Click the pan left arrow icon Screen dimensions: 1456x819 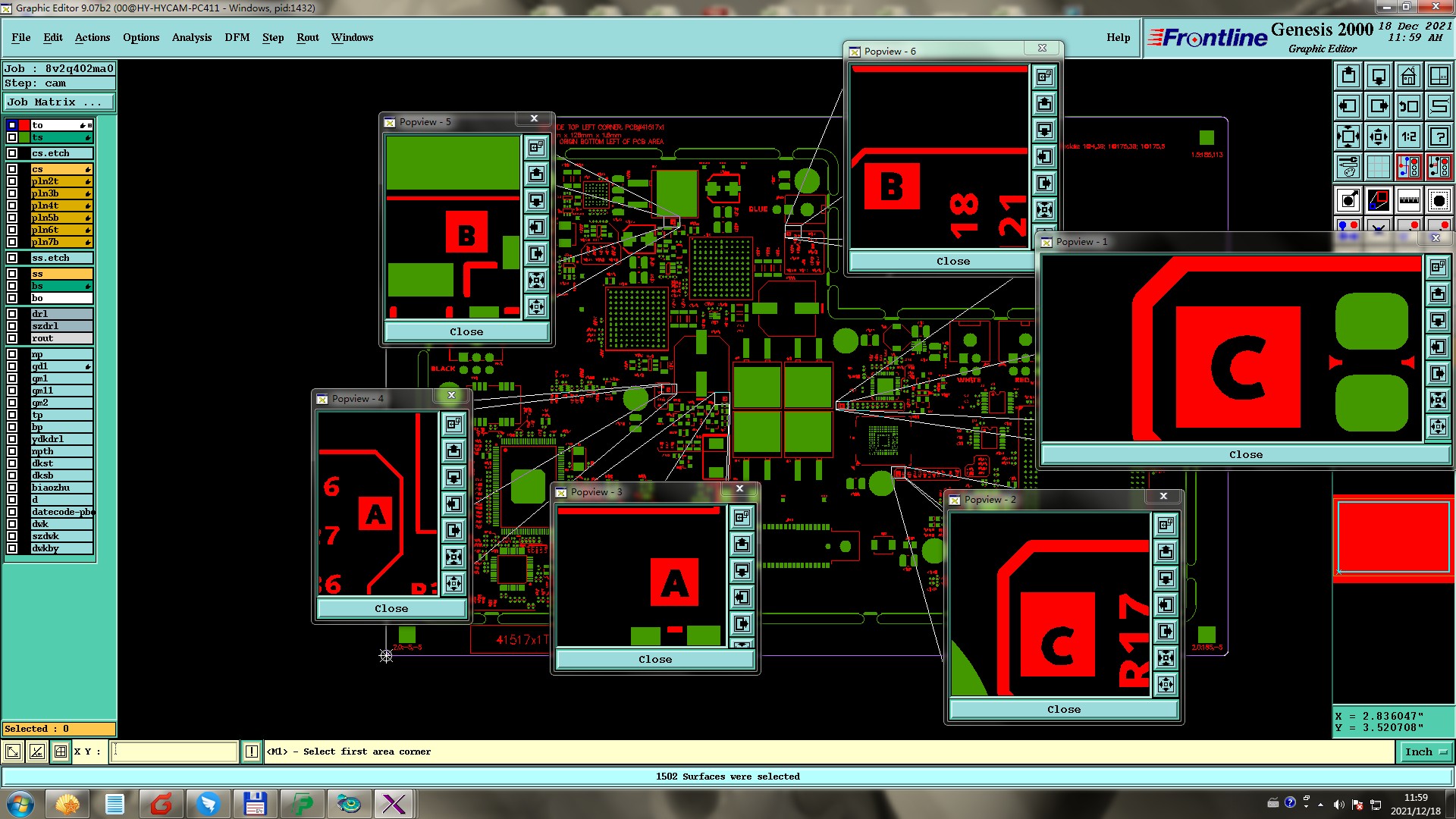coord(1348,106)
